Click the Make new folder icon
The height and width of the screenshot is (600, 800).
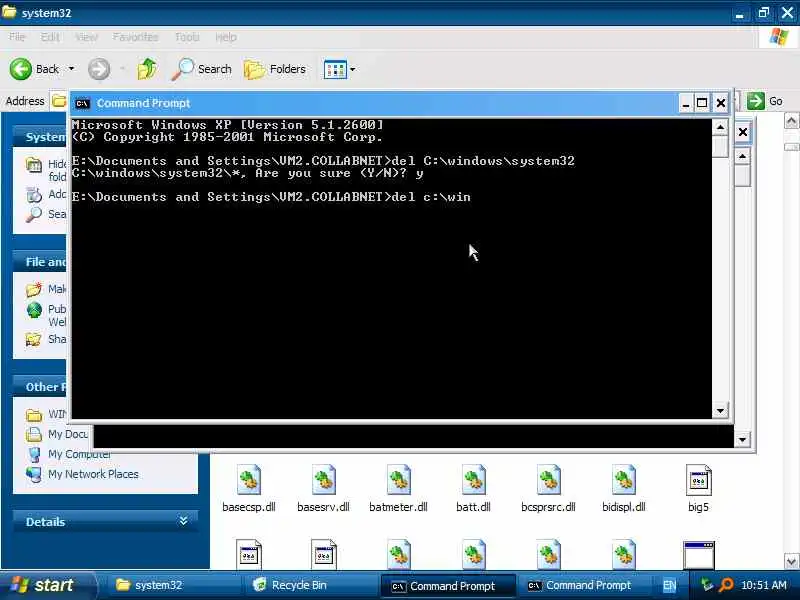point(34,289)
